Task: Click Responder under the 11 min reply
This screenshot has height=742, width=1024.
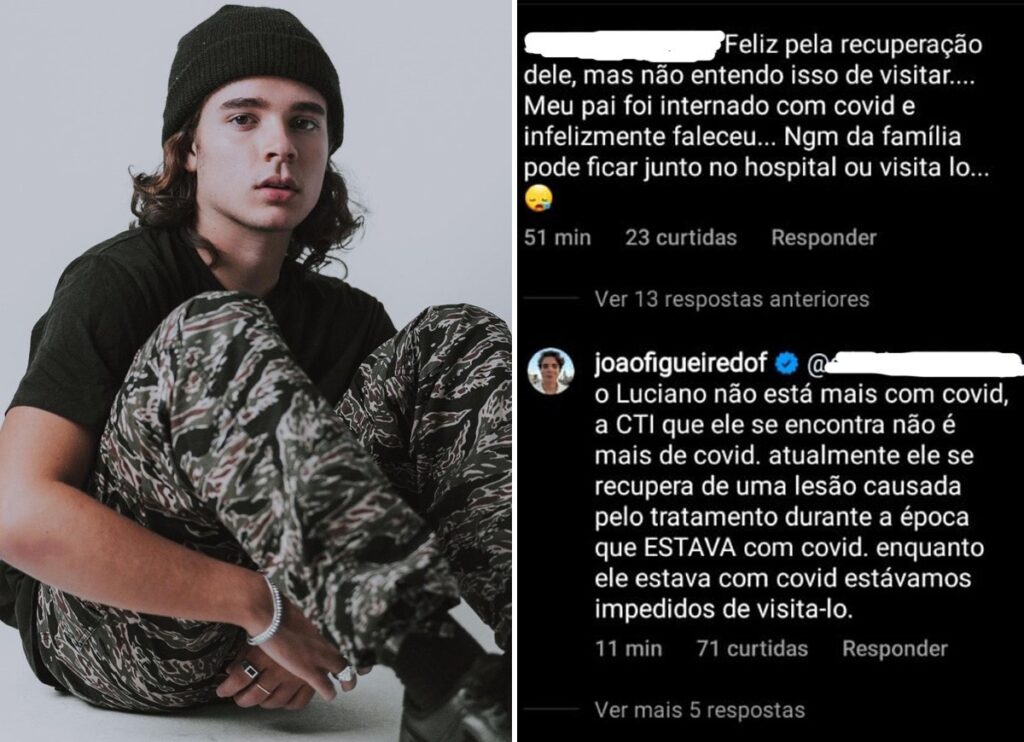Action: coord(895,649)
